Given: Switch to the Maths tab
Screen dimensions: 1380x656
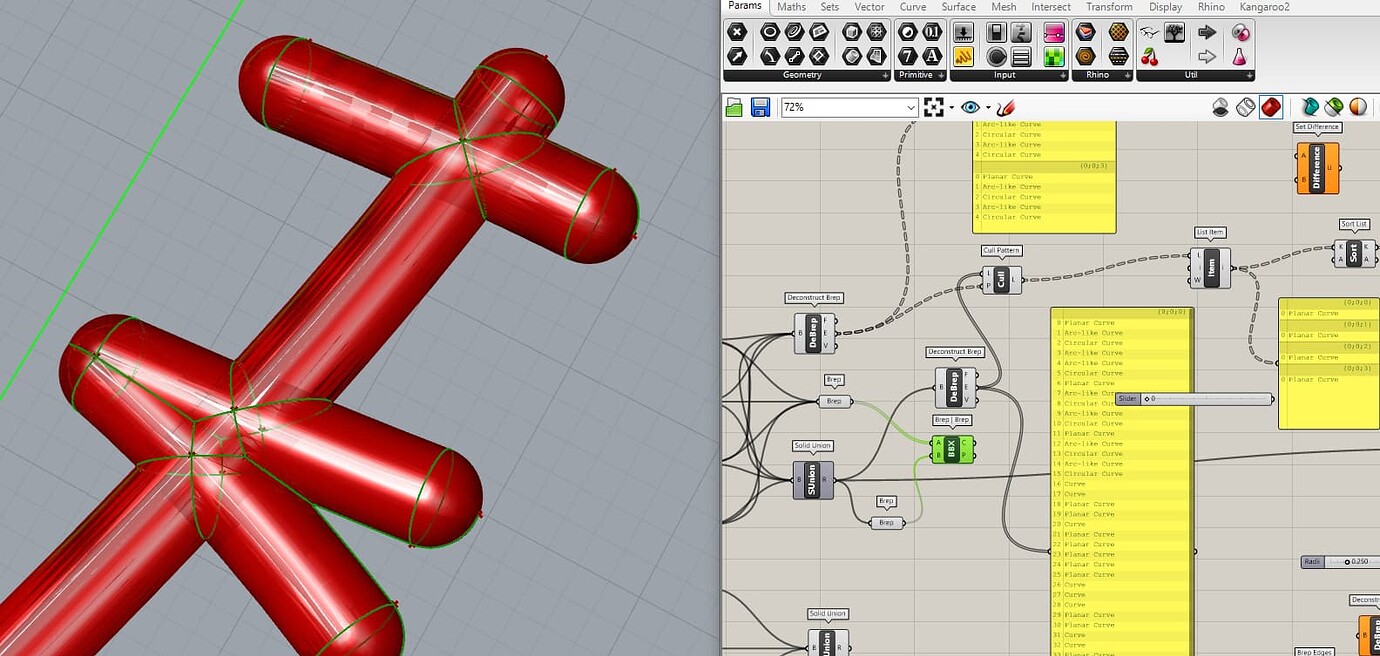Looking at the screenshot, I should [x=791, y=7].
